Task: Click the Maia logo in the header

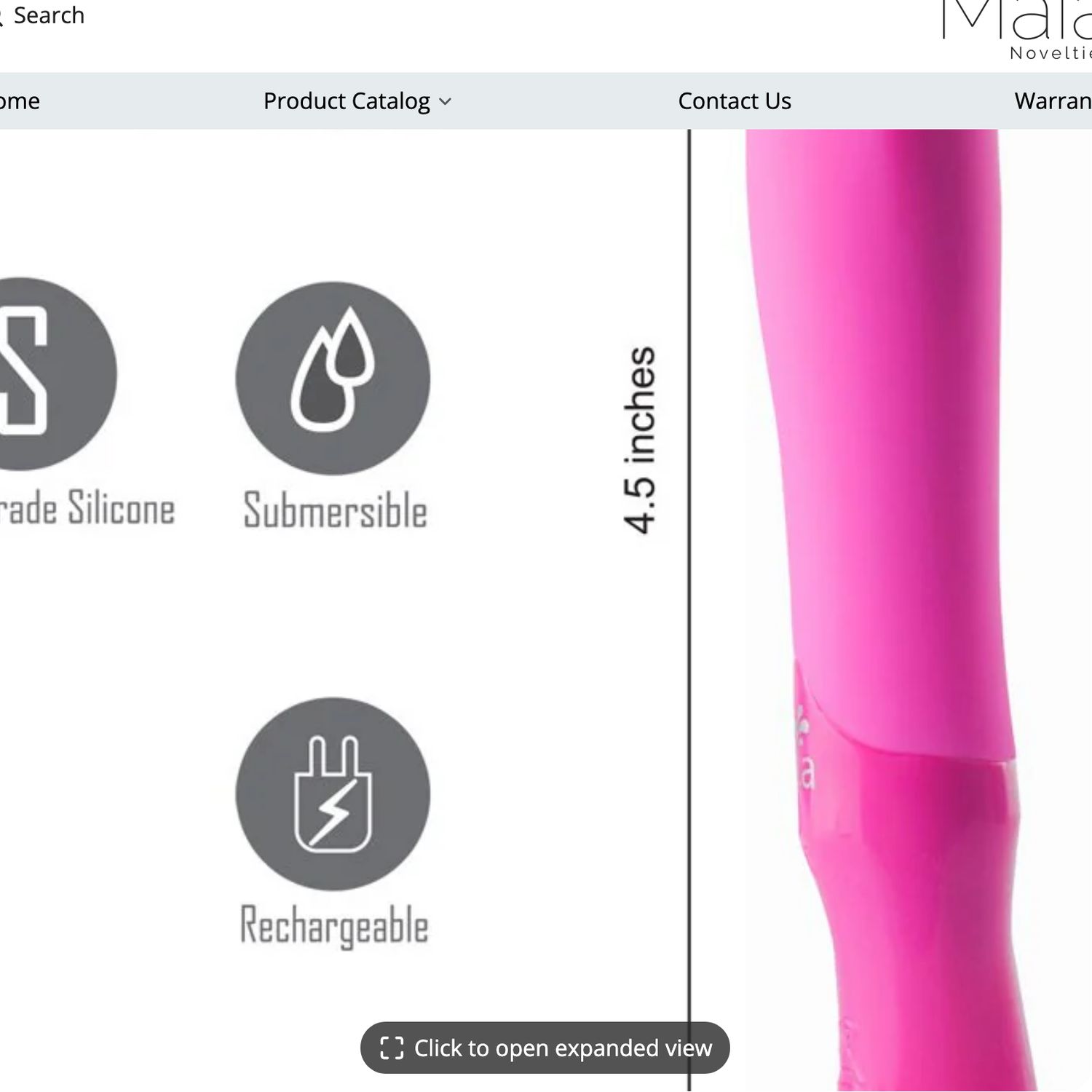Action: click(1017, 20)
